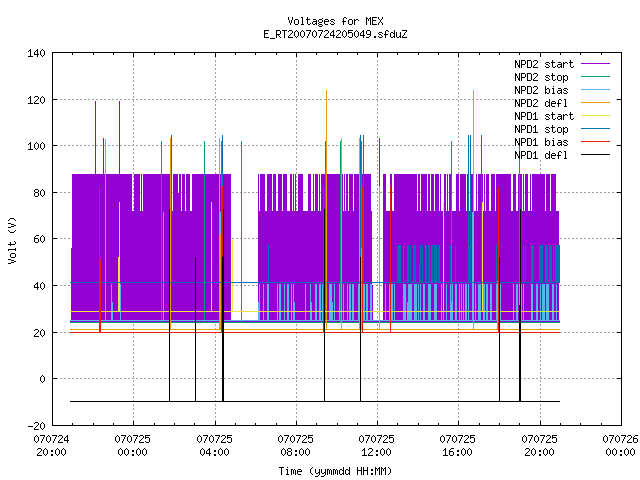
Task: Click the Volt (V) y-axis label
Action: tap(12, 240)
